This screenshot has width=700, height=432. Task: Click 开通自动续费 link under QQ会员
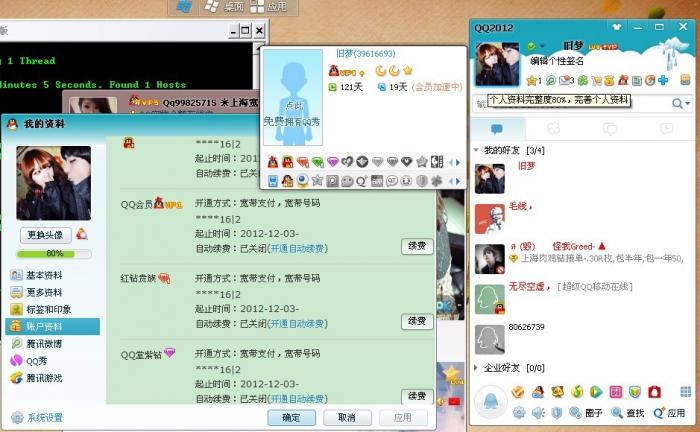(x=297, y=248)
